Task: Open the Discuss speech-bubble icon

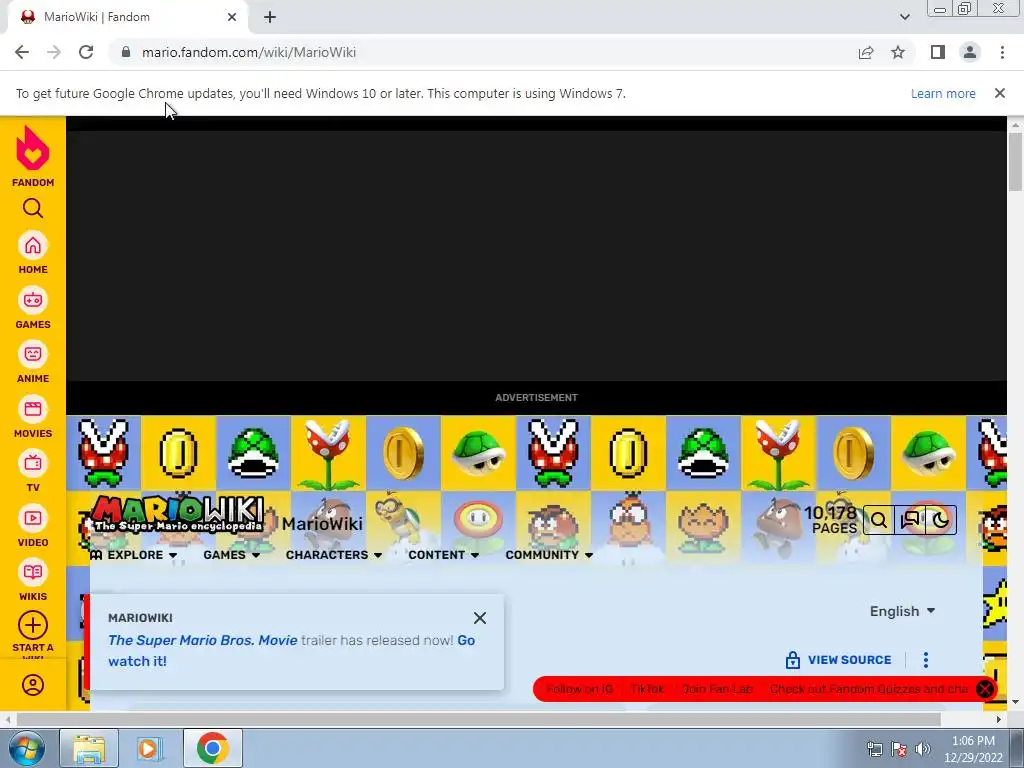Action: point(910,520)
